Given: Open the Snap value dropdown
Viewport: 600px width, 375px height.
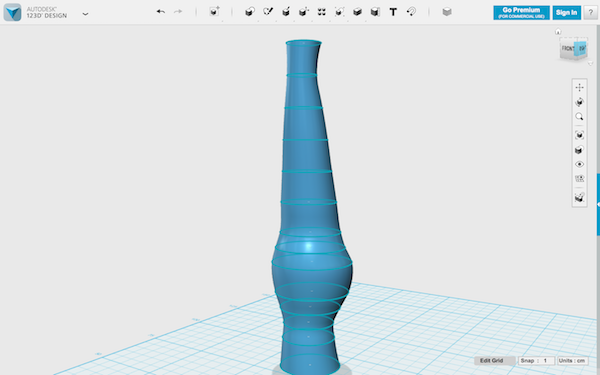Looking at the screenshot, I should [536, 360].
